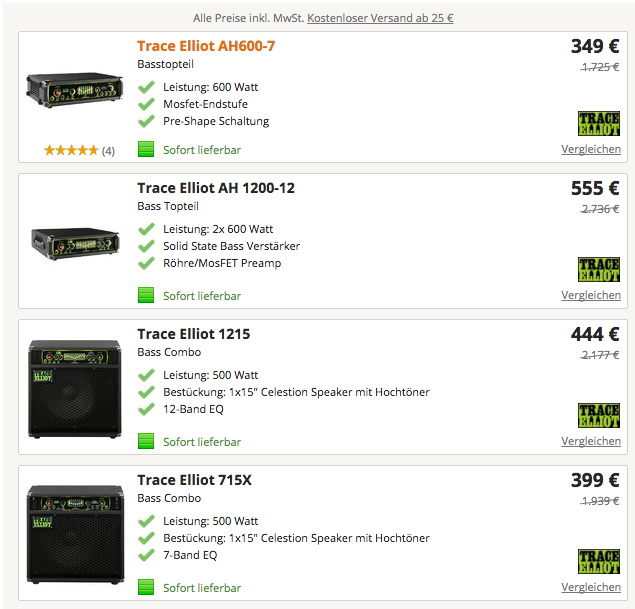Click the five-star rating of AH600-7
This screenshot has height=609, width=635.
pos(71,151)
